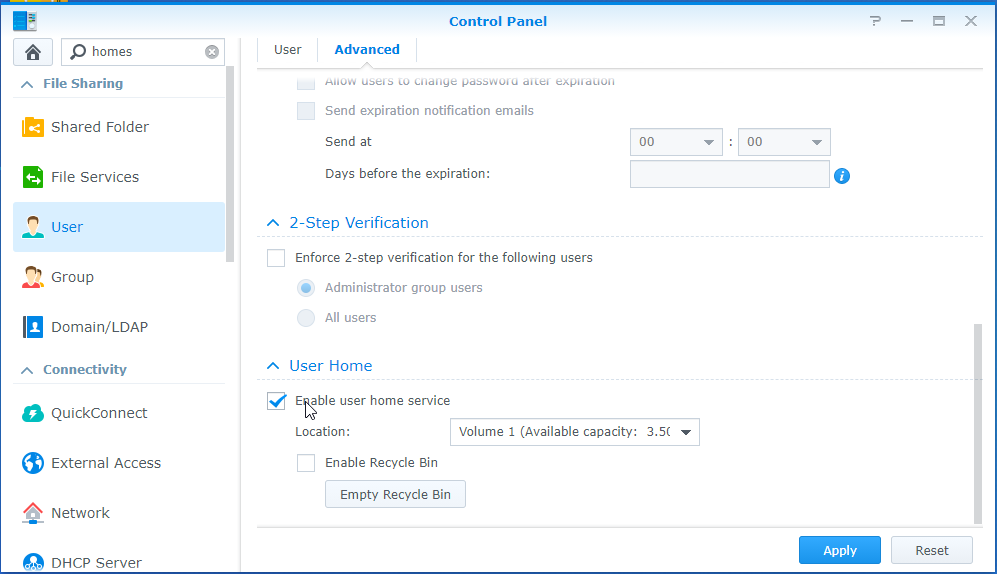This screenshot has width=997, height=574.
Task: Open the Send at hour dropdown
Action: click(676, 142)
